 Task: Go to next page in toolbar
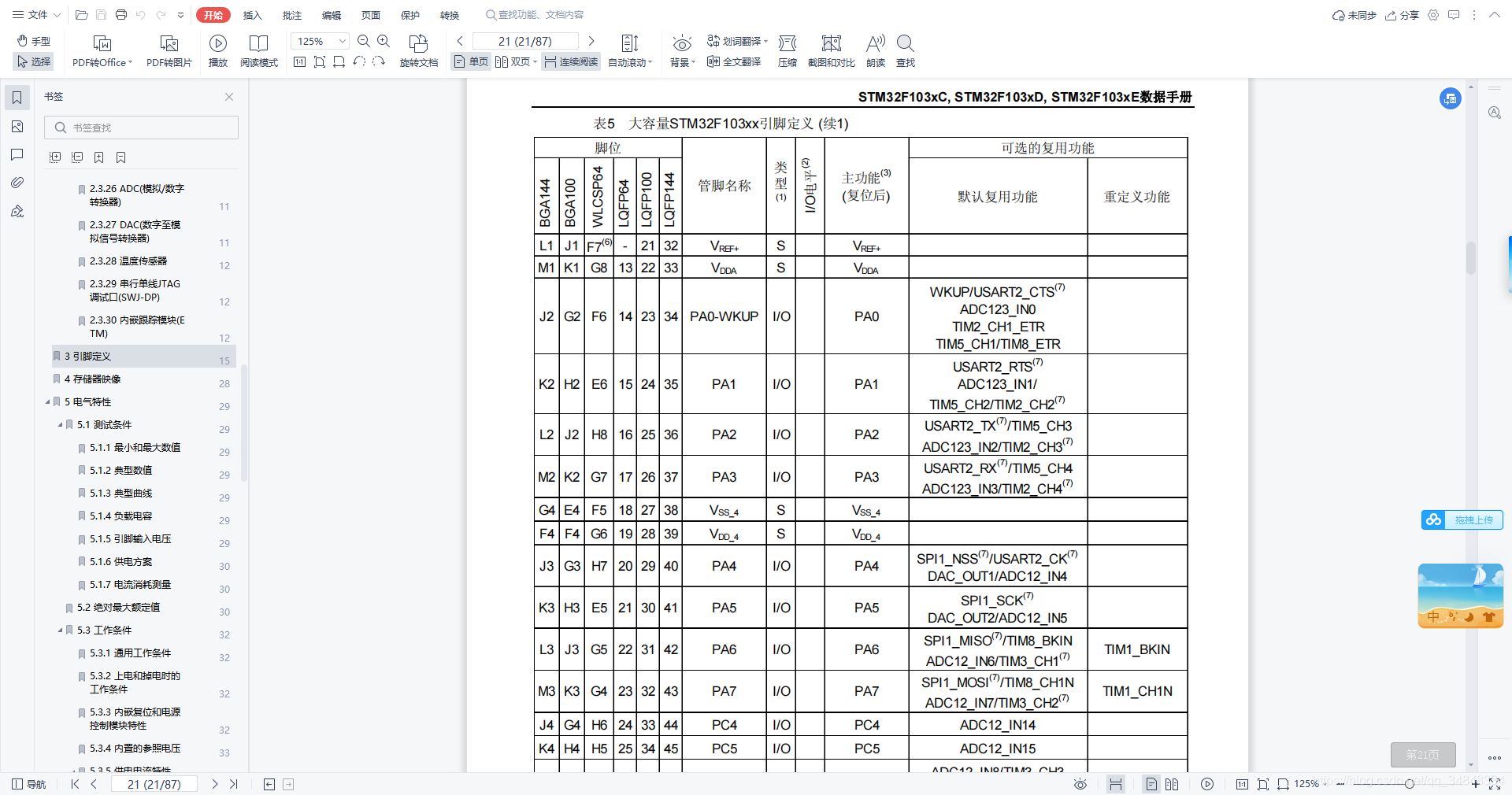tap(591, 41)
